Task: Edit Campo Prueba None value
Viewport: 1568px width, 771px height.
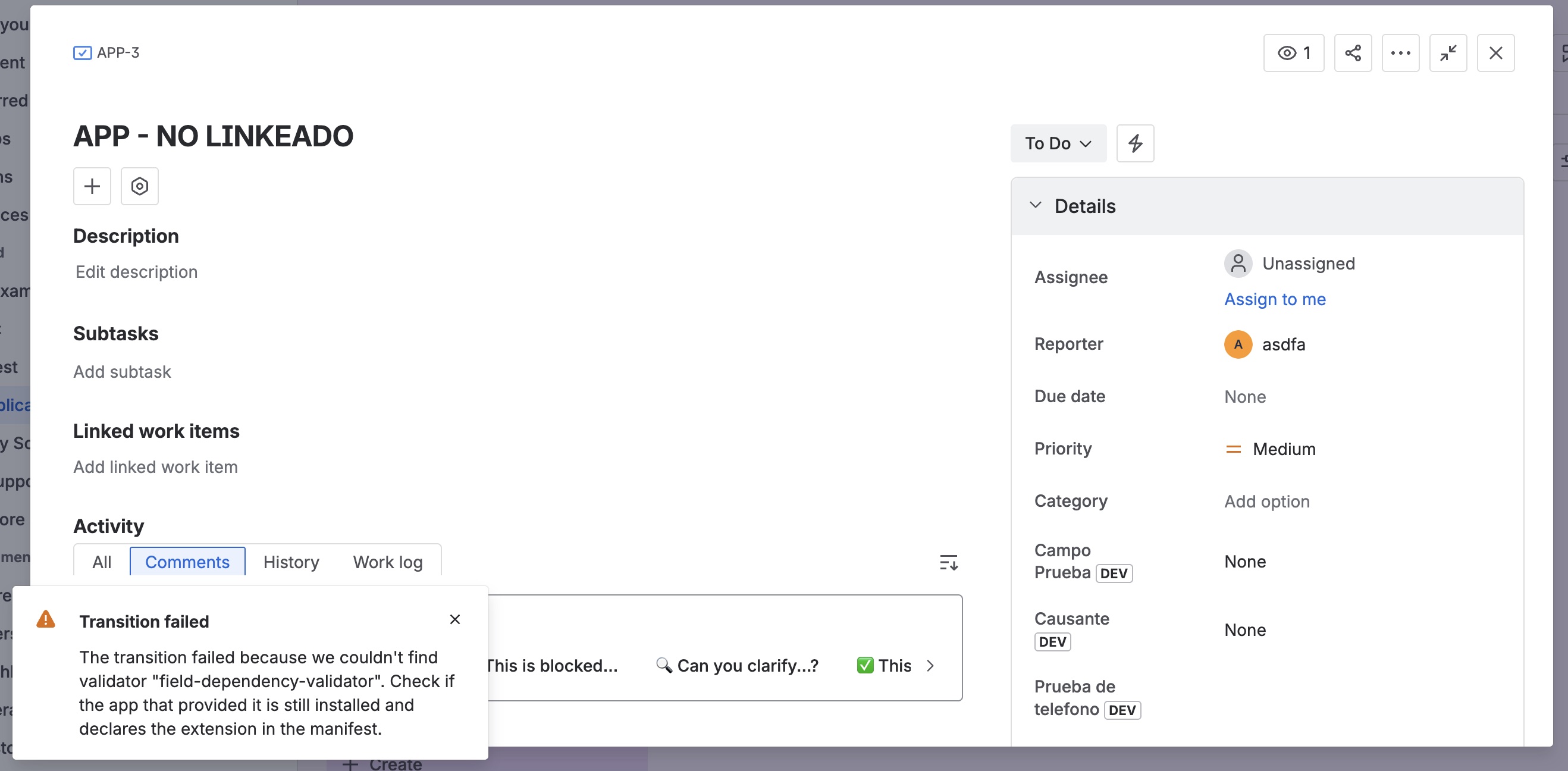Action: point(1245,562)
